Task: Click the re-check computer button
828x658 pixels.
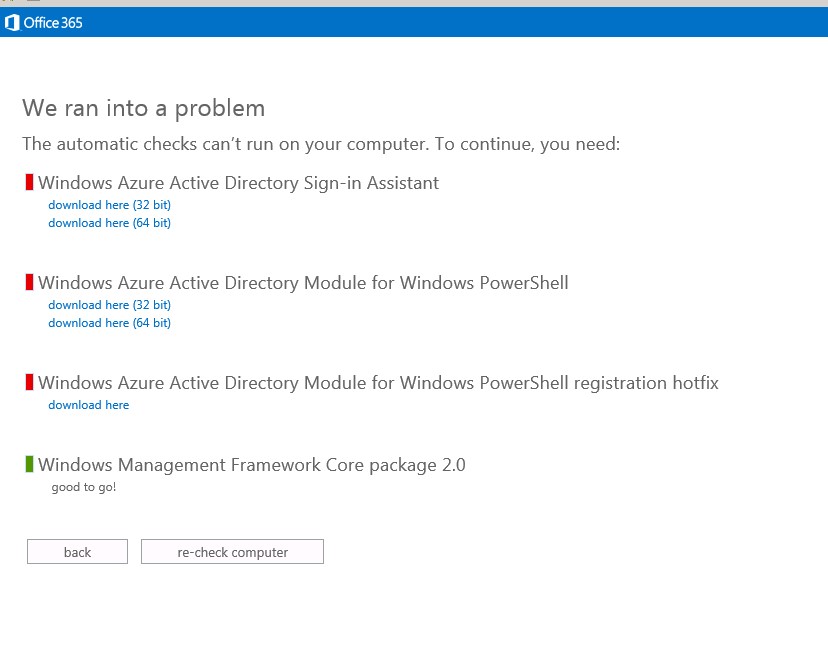Action: [232, 552]
